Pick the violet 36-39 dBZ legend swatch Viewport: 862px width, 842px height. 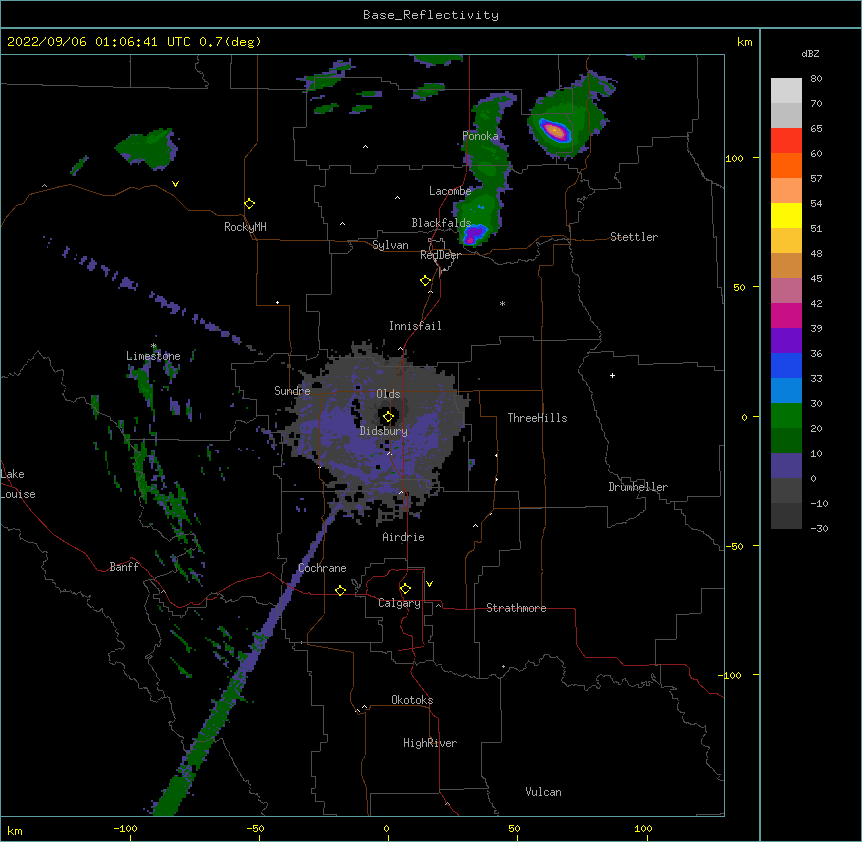(x=786, y=341)
